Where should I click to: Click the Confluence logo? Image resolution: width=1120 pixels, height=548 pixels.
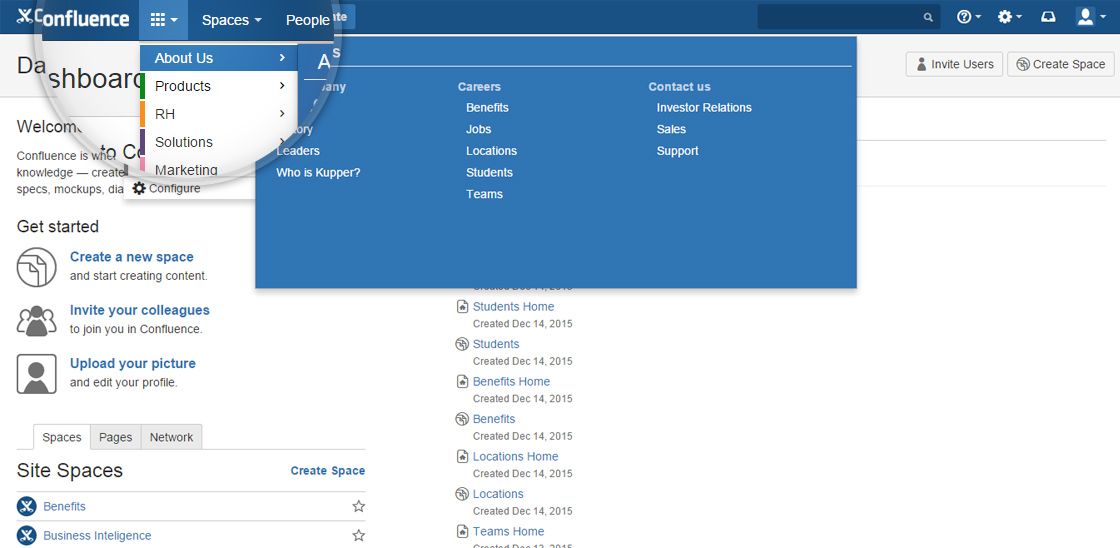(73, 18)
